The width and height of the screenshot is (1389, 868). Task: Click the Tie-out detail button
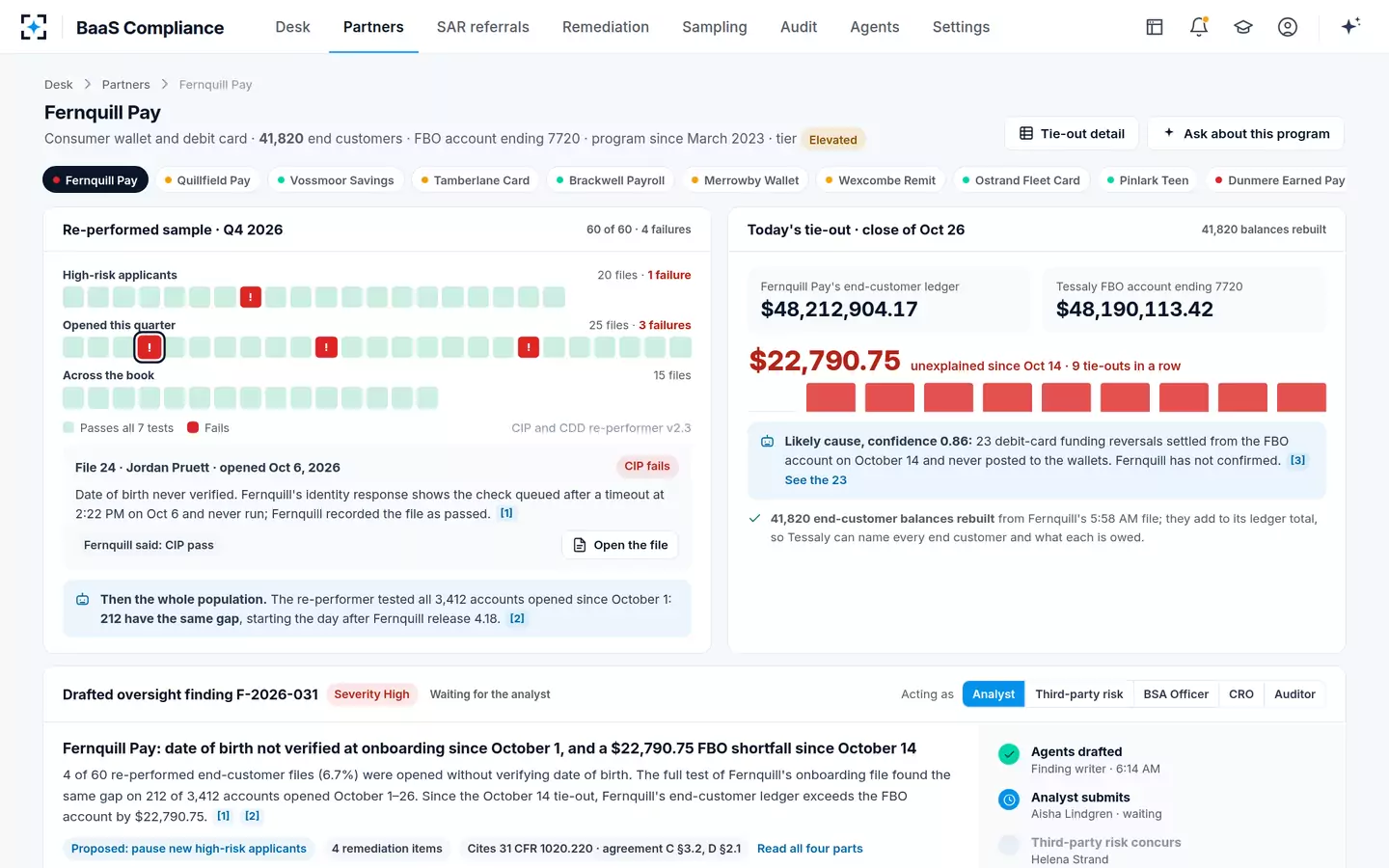[1072, 134]
